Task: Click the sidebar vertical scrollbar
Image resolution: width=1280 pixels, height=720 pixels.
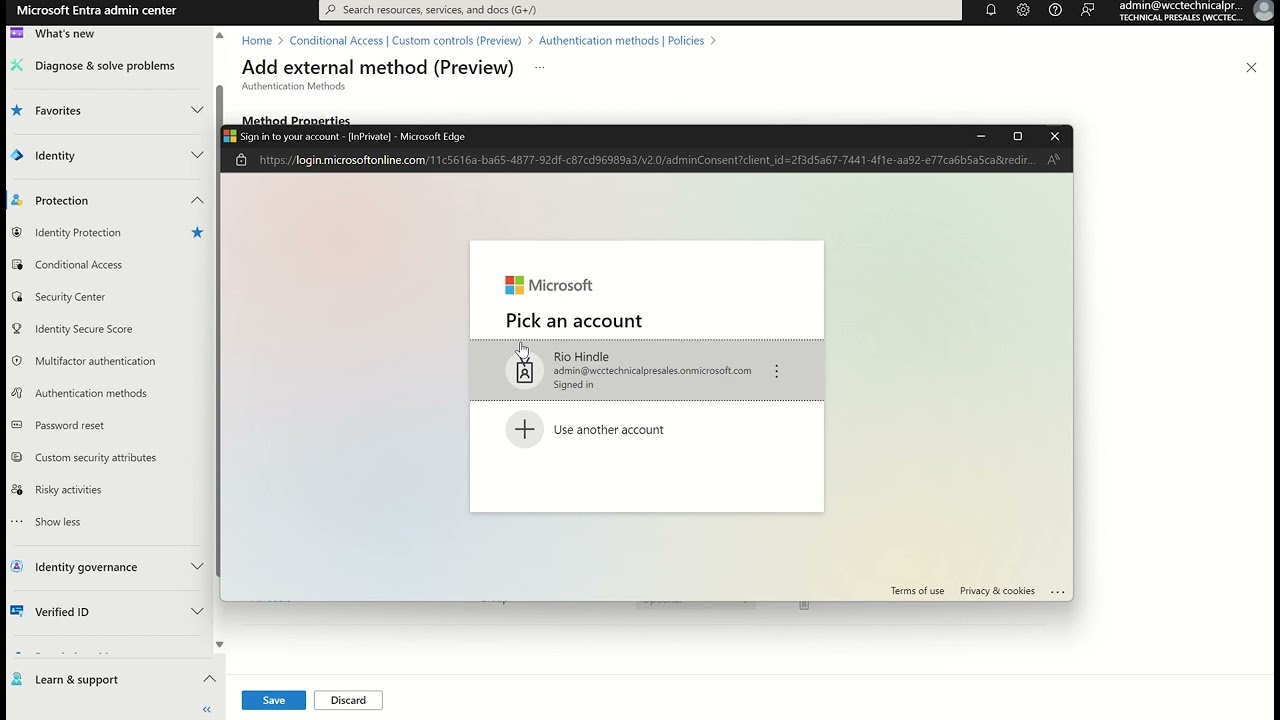Action: 220,330
